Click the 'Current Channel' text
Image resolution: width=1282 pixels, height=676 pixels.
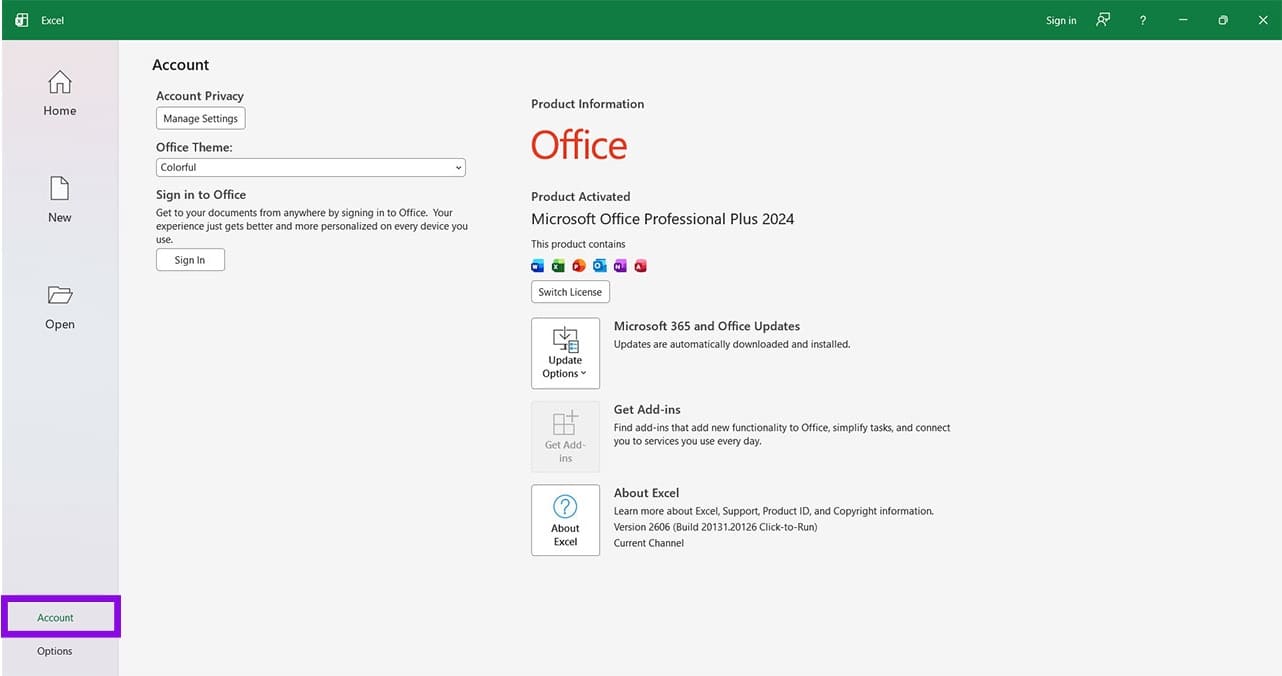(x=649, y=543)
